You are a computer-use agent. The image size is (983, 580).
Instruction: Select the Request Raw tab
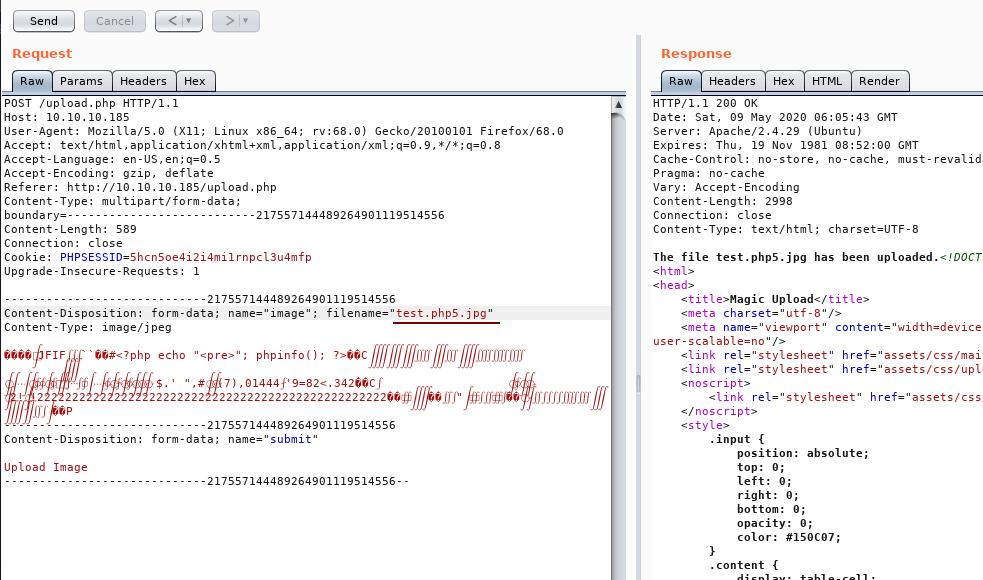32,81
